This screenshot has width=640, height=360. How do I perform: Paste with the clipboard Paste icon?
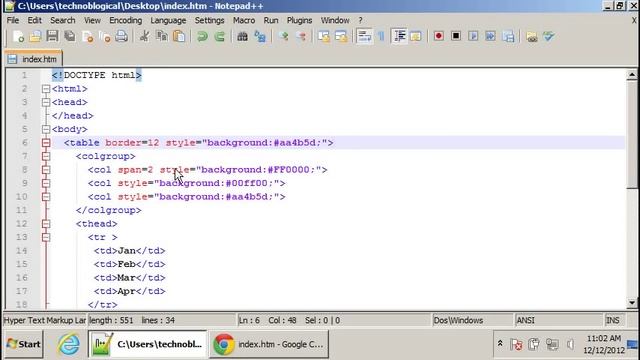[x=179, y=36]
